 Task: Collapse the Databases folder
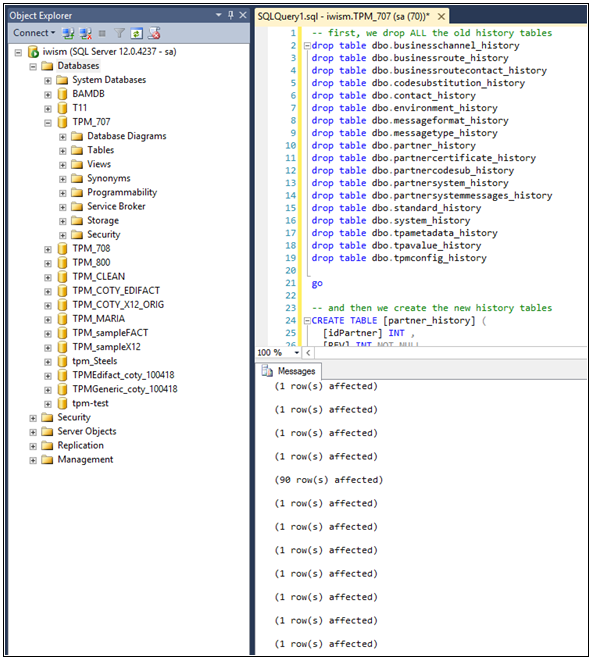tap(33, 67)
